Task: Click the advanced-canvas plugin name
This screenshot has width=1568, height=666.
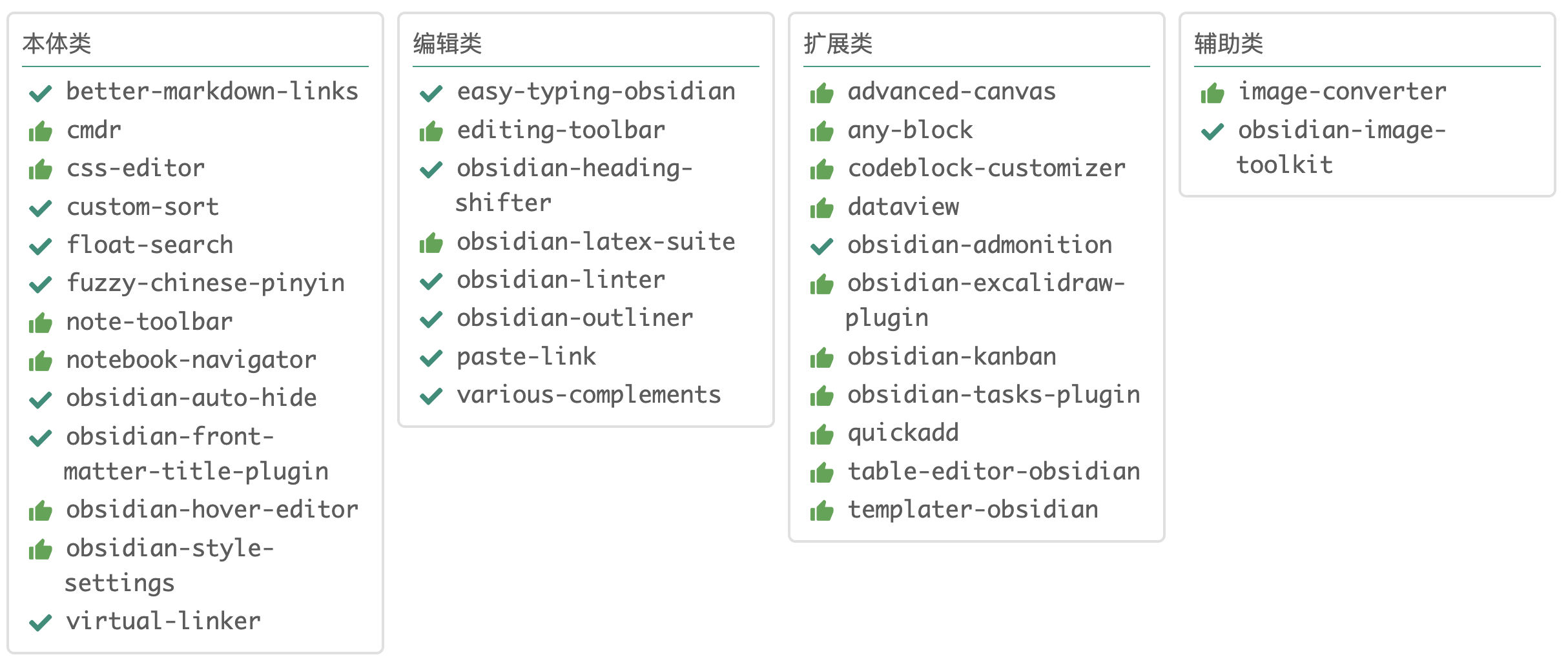Action: coord(952,92)
